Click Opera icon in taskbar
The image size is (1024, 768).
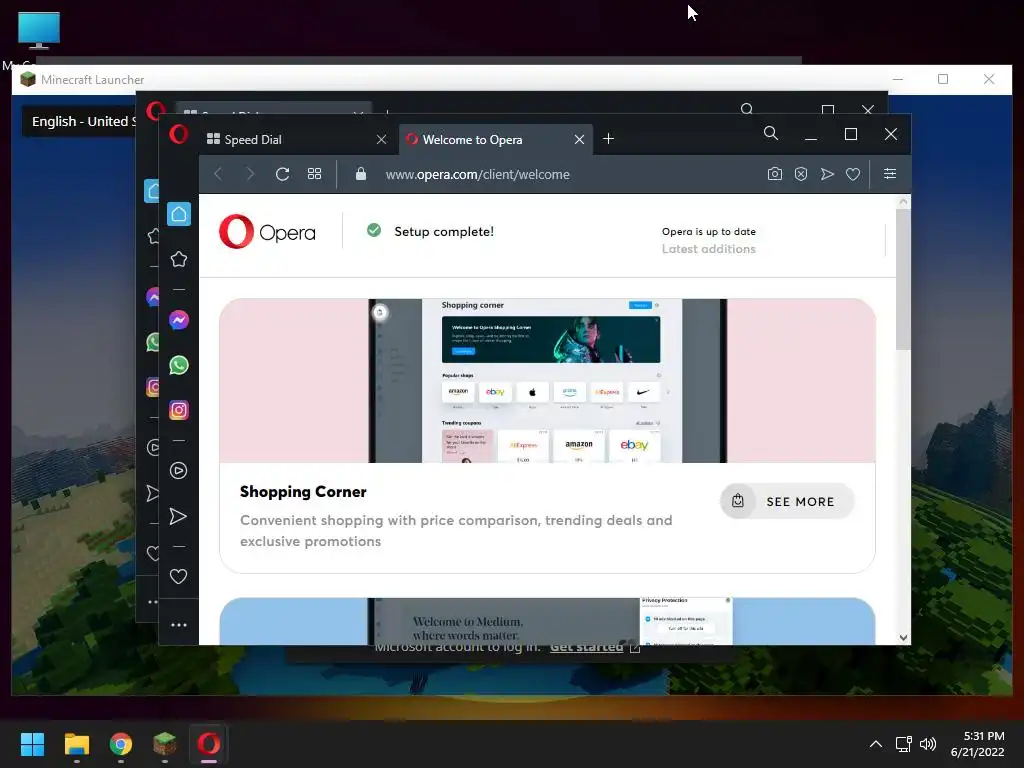click(x=209, y=744)
